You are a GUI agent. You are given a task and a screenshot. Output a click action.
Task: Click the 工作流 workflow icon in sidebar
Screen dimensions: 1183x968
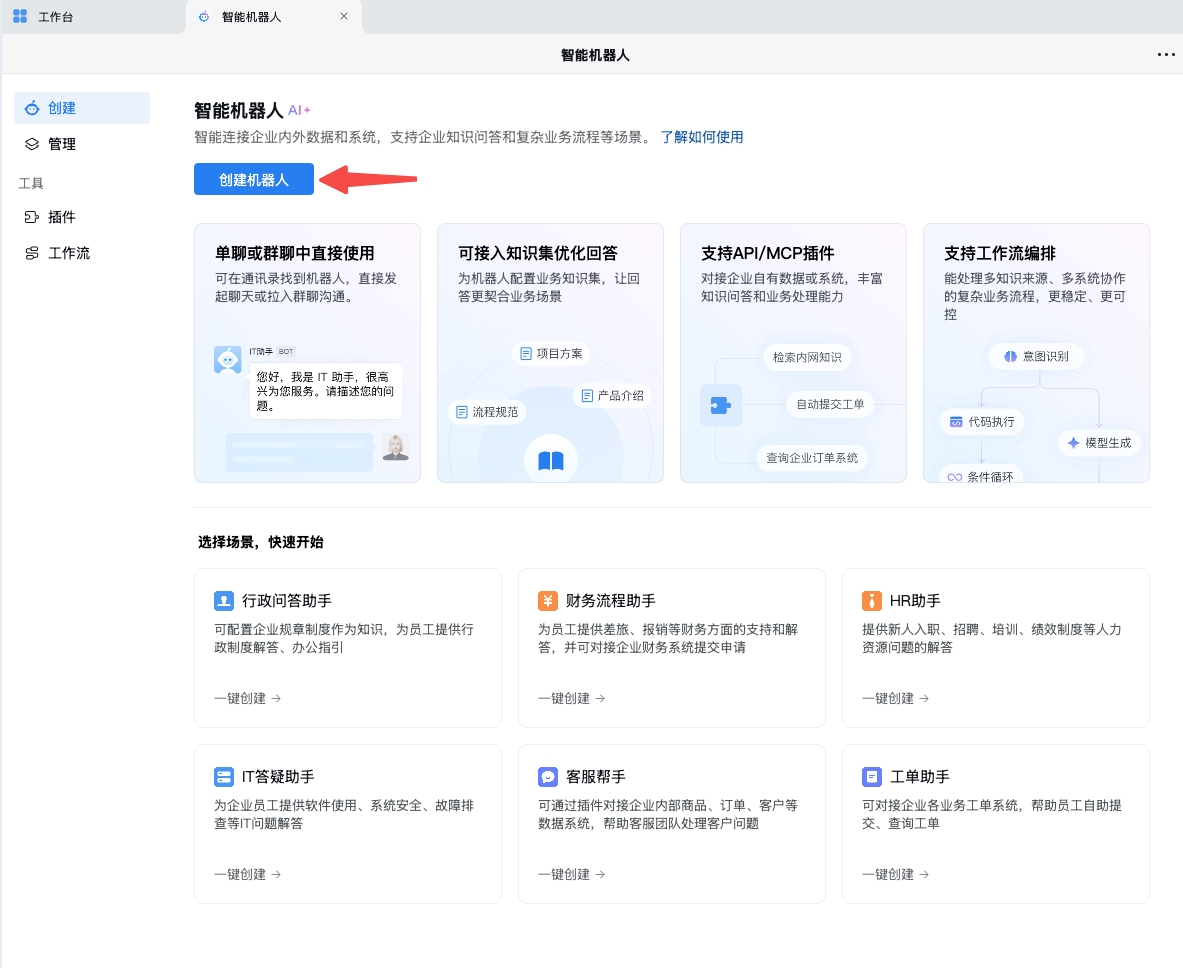pyautogui.click(x=32, y=253)
